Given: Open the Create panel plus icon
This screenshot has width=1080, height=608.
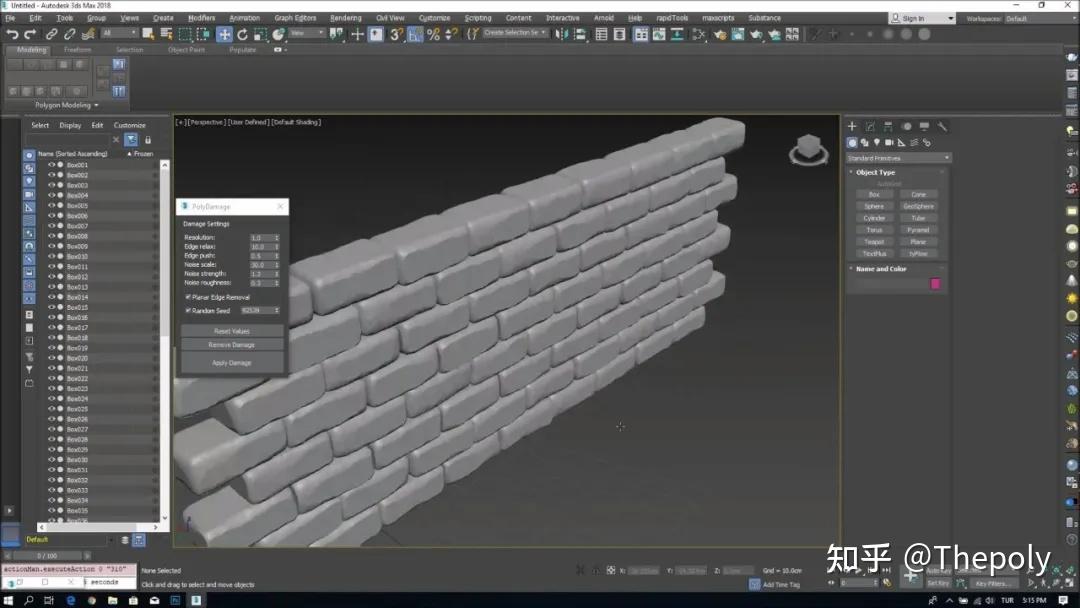Looking at the screenshot, I should click(x=852, y=126).
